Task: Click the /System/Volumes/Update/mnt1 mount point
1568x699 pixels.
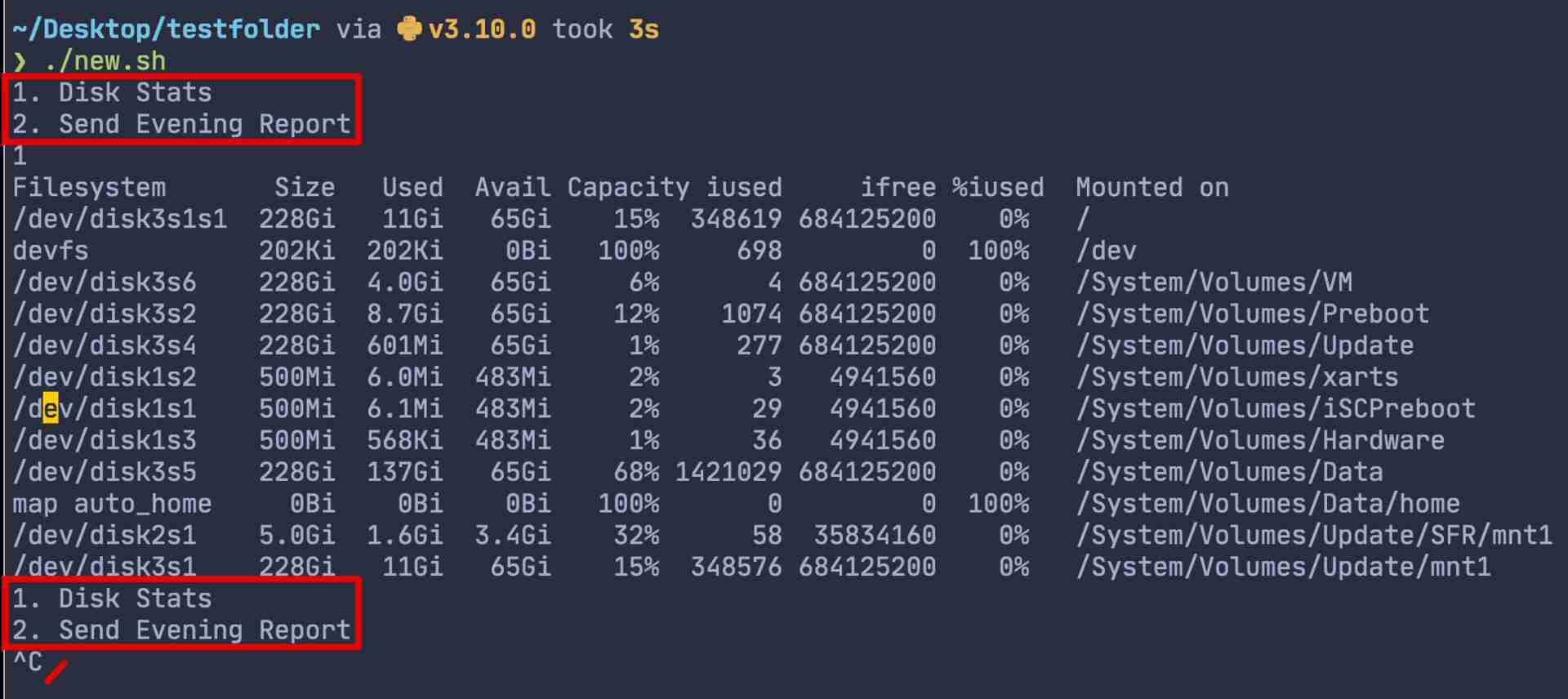Action: click(x=1284, y=567)
